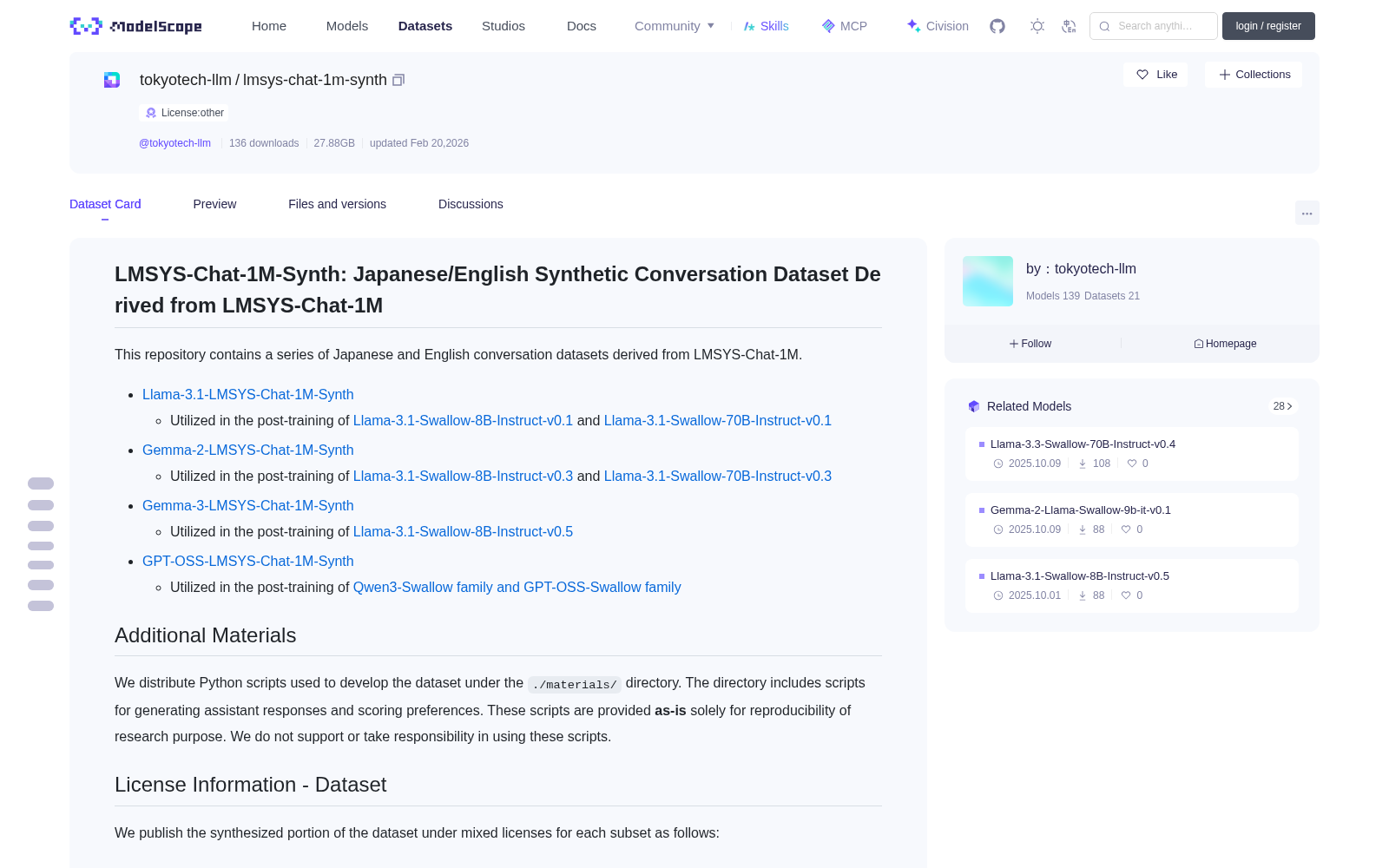The image size is (1389, 868).
Task: Open the Skills nav icon link
Action: point(766,26)
